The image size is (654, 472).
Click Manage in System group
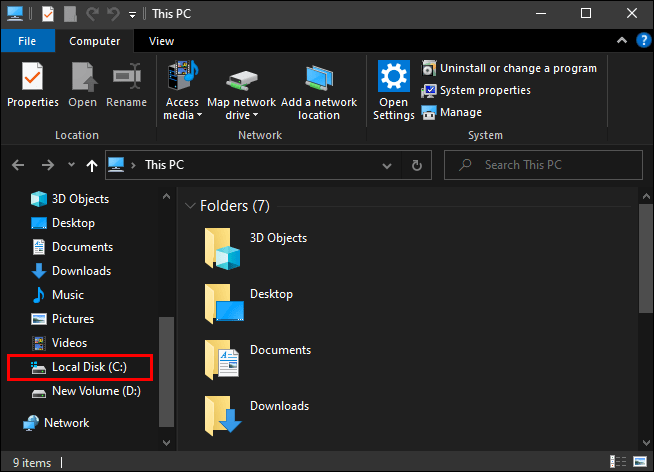tap(451, 112)
